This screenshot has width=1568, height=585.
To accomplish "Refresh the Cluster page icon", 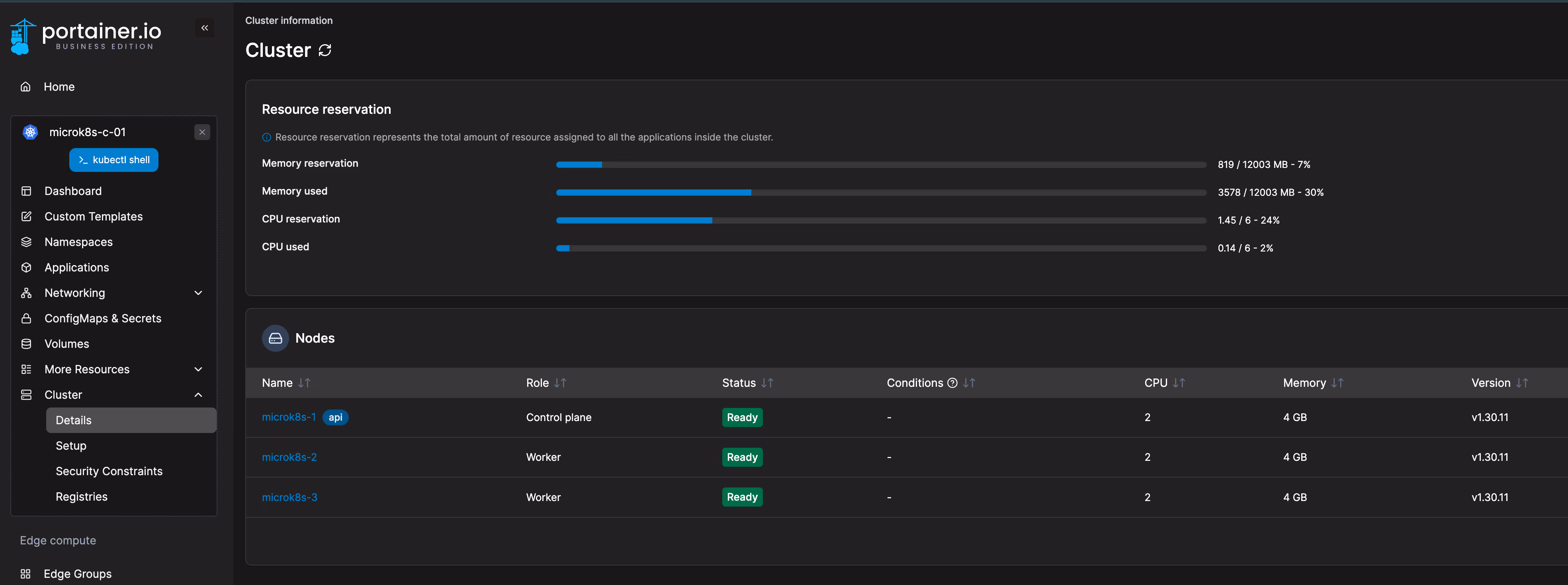I will (x=325, y=51).
